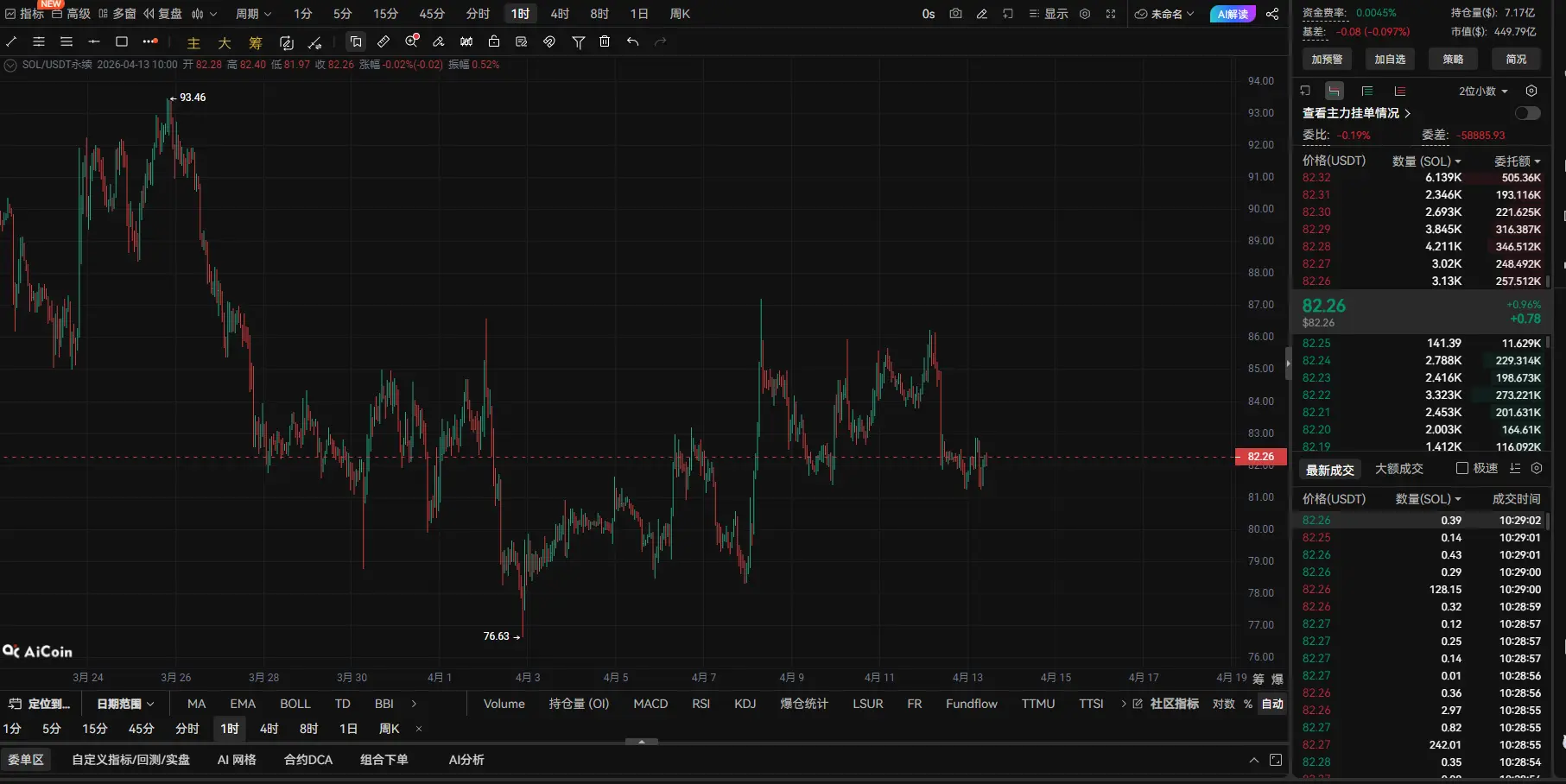Add BOLL indicator
1566x784 pixels.
tap(295, 704)
